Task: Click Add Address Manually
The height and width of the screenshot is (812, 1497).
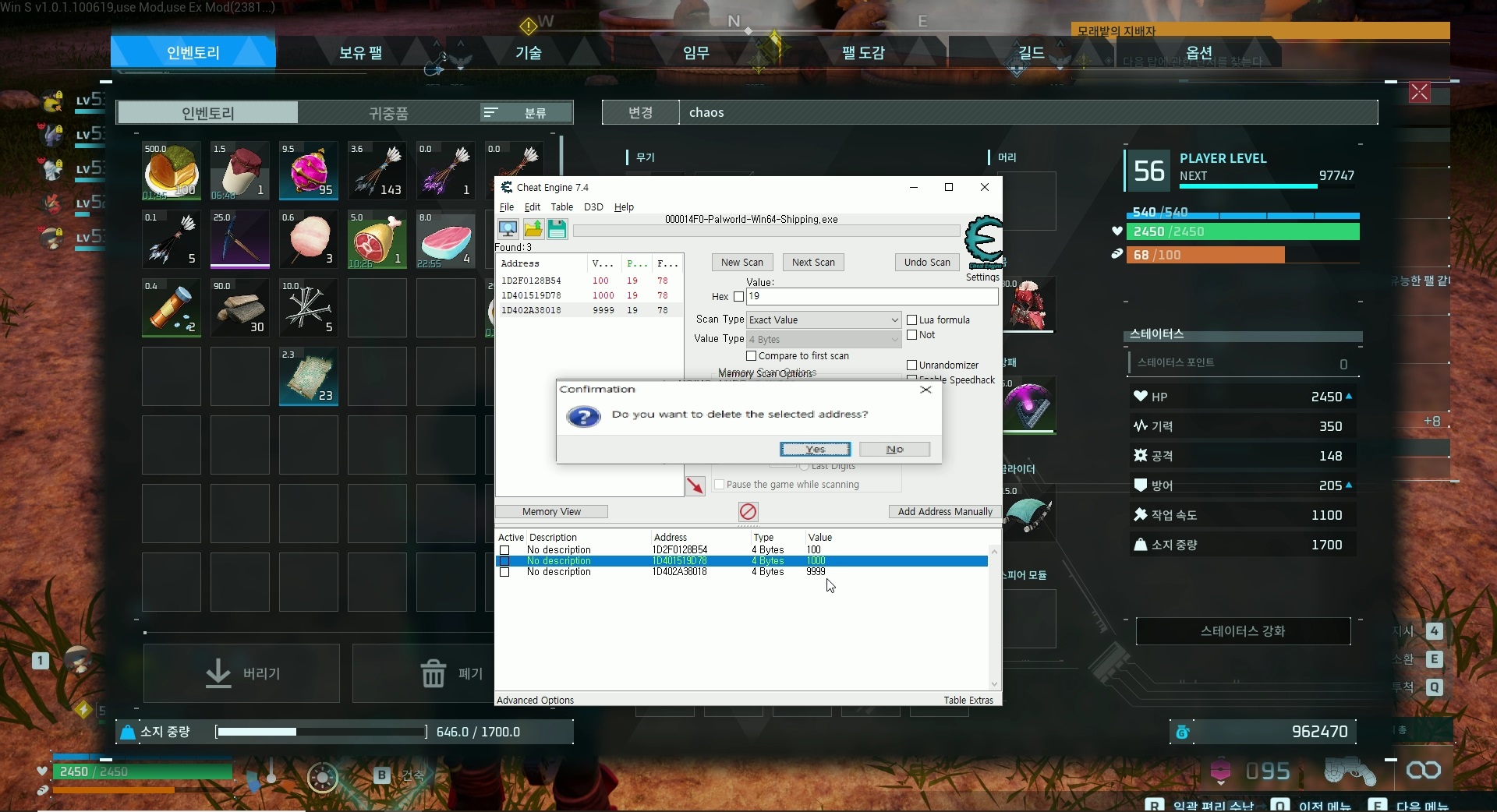Action: tap(945, 512)
